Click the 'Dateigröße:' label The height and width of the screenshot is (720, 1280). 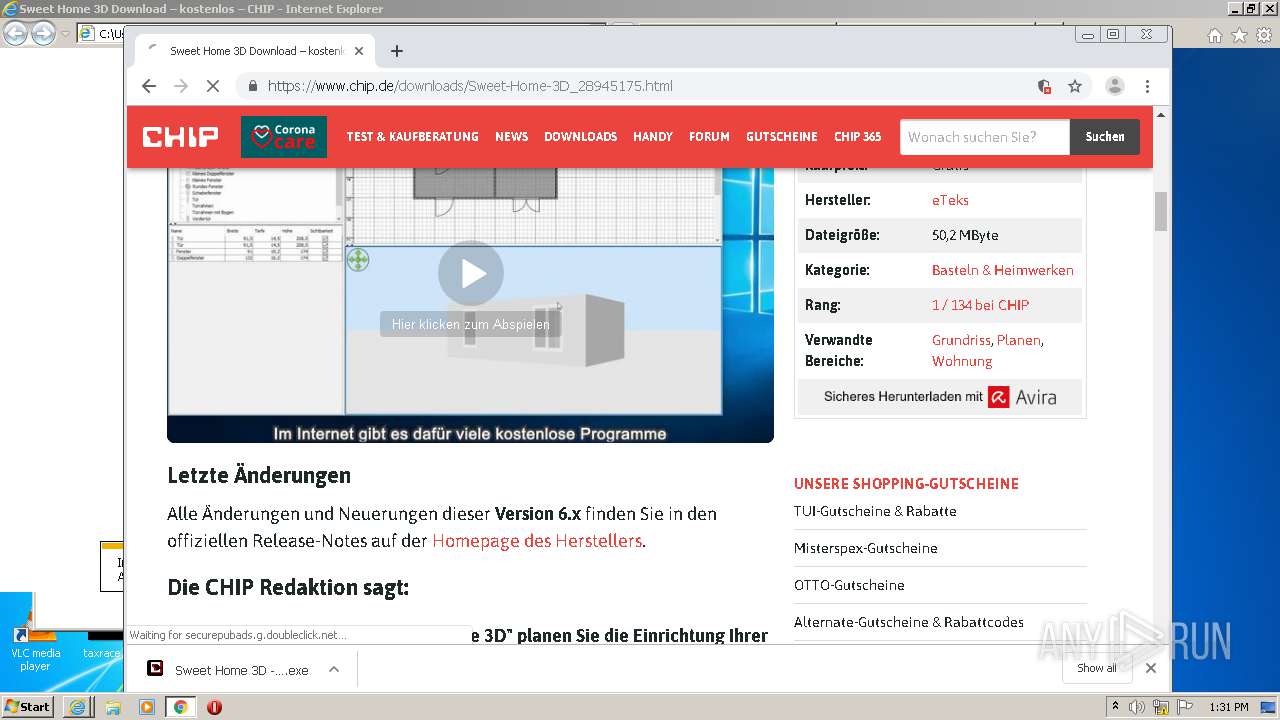tap(842, 235)
